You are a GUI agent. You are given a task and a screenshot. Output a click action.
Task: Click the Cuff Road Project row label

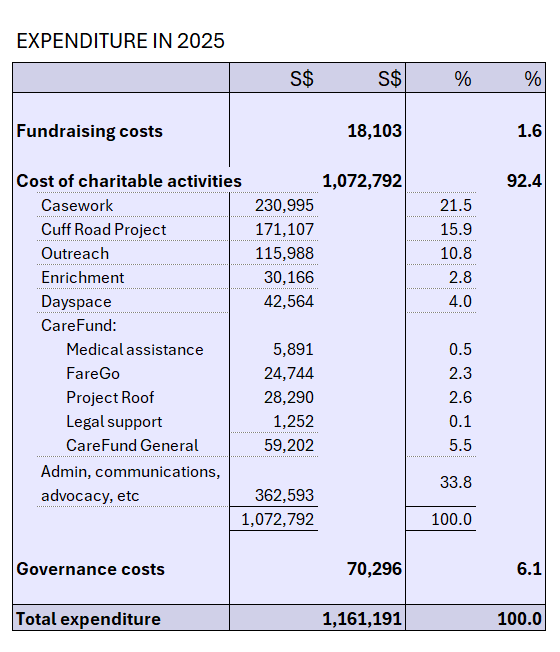104,230
